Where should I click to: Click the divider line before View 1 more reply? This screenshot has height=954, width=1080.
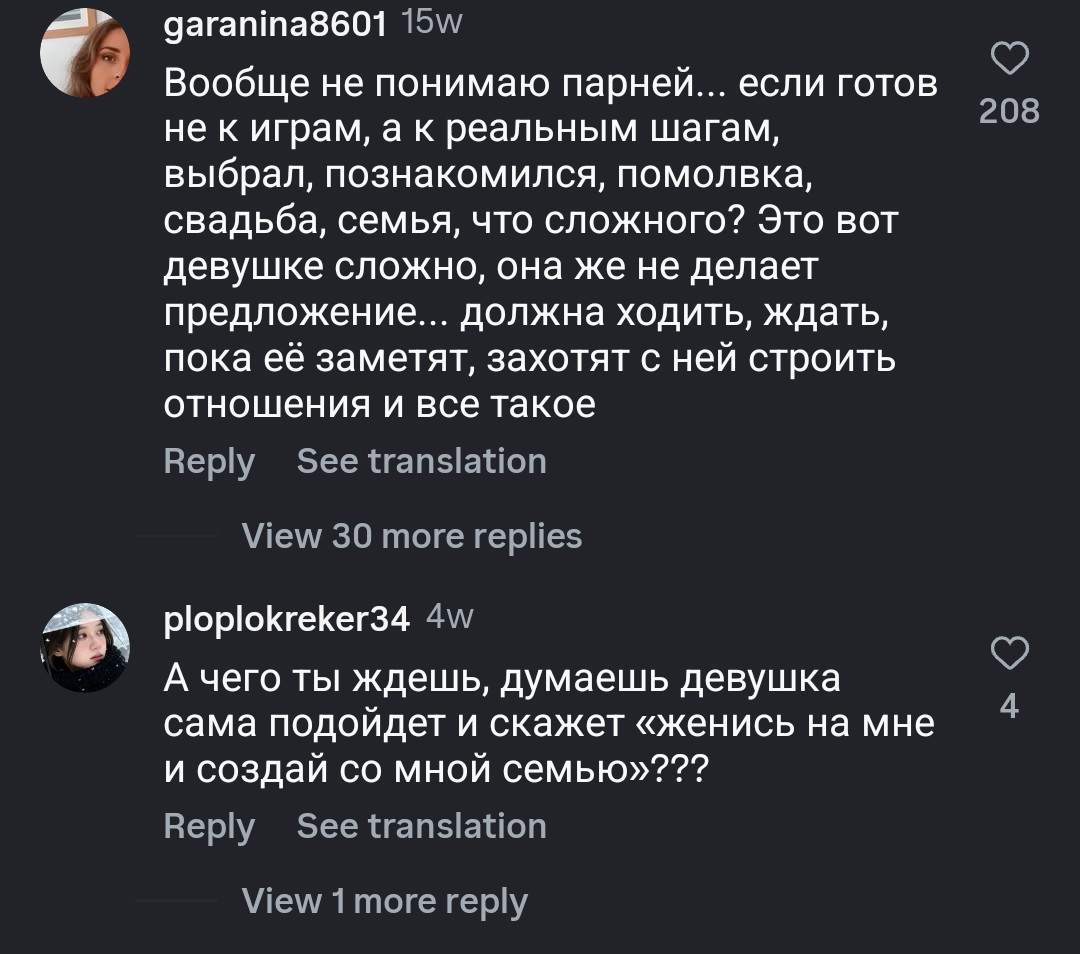pyautogui.click(x=176, y=902)
